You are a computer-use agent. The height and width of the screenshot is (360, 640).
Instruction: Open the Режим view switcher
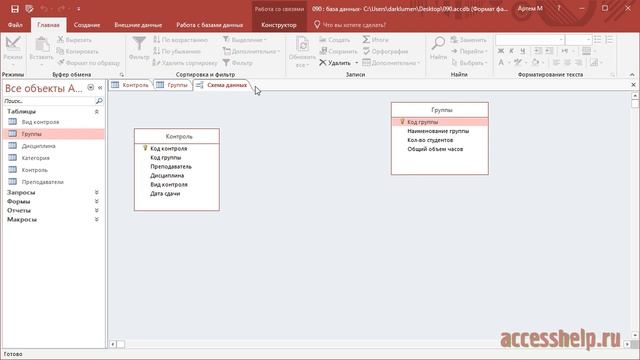pos(13,52)
